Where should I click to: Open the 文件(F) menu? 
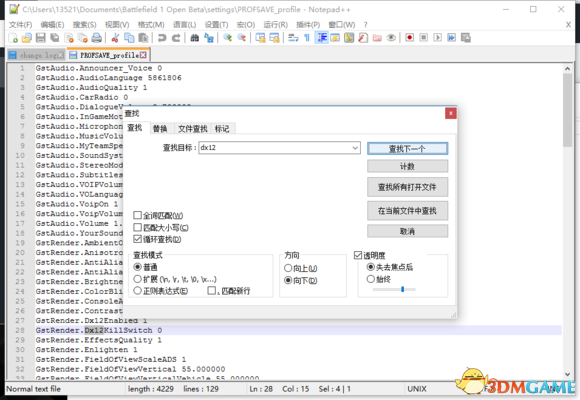click(20, 25)
